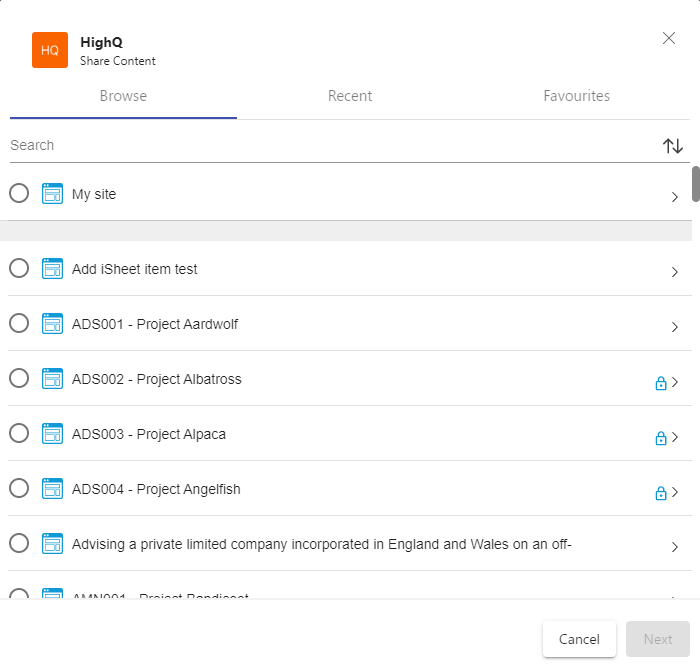The height and width of the screenshot is (671, 700).
Task: Expand My site with its chevron arrow
Action: 675,197
